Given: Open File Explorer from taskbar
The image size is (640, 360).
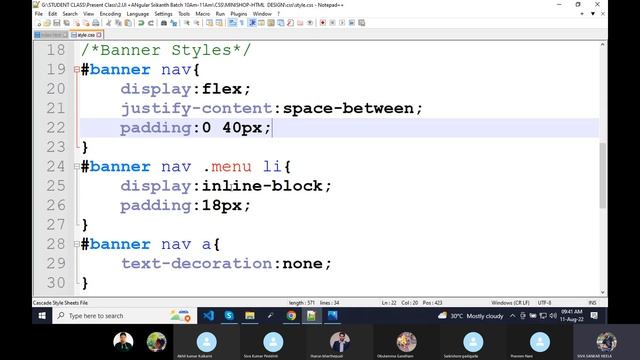Looking at the screenshot, I should coord(250,316).
